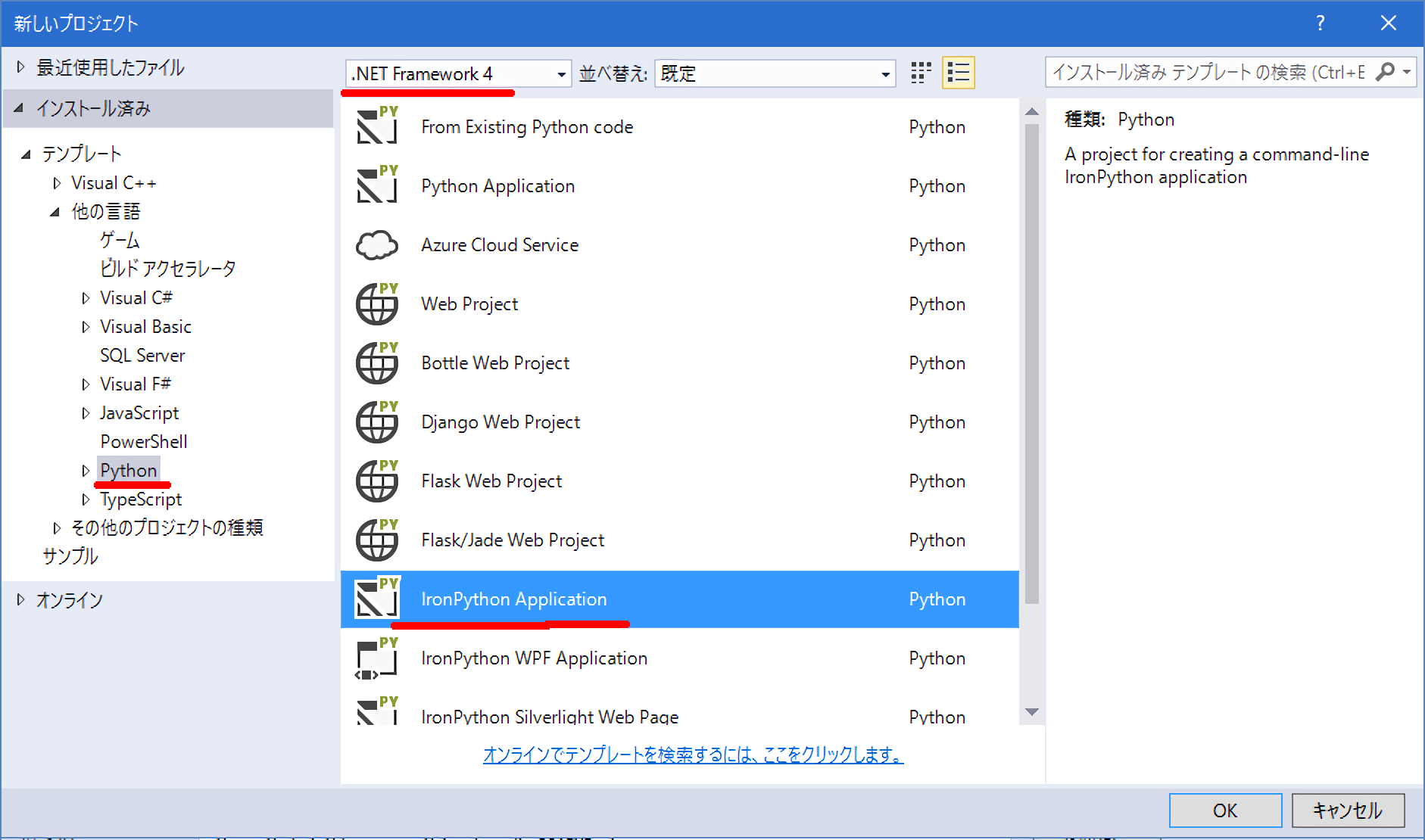Viewport: 1425px width, 840px height.
Task: Click the From Existing Python code icon
Action: 376,127
